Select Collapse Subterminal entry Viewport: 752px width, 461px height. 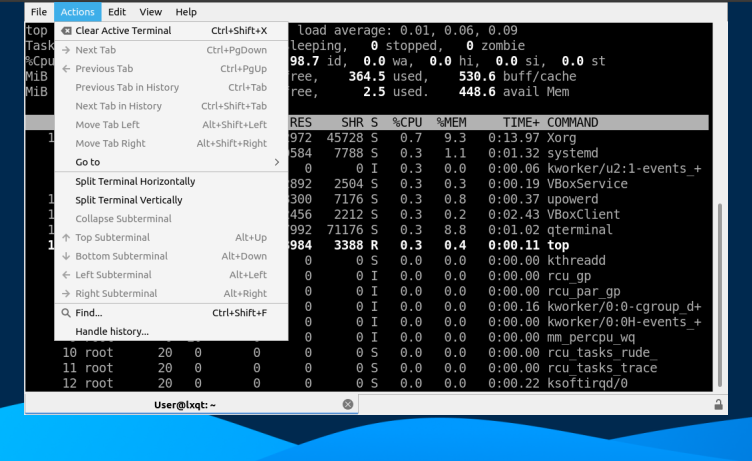point(123,219)
